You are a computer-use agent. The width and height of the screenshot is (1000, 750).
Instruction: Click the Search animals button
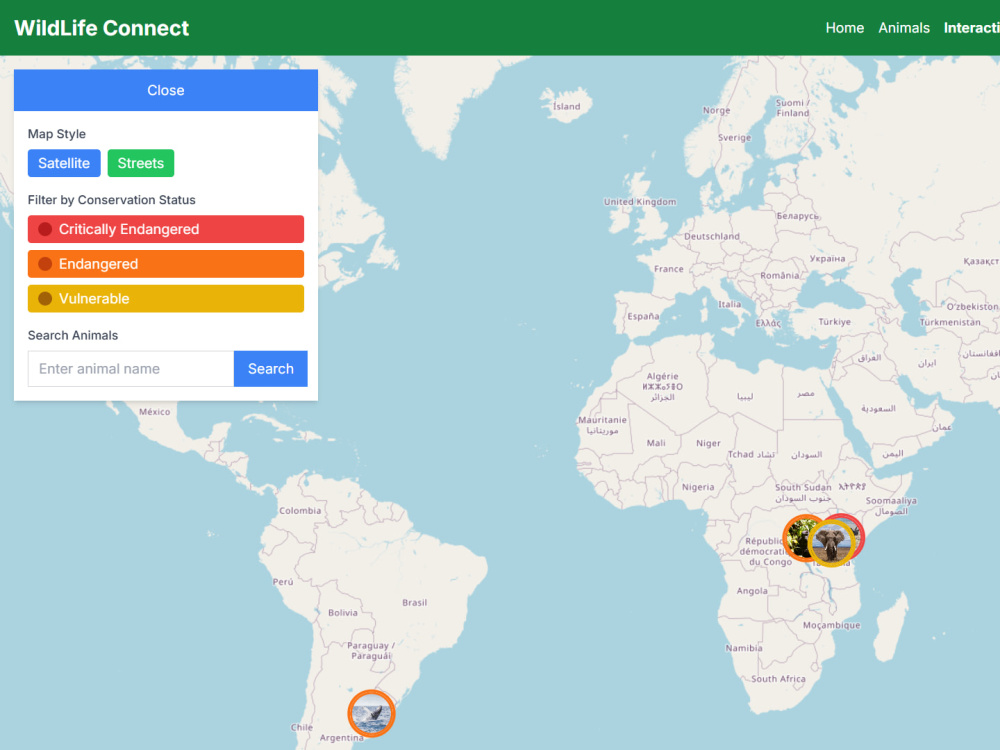[x=270, y=369]
